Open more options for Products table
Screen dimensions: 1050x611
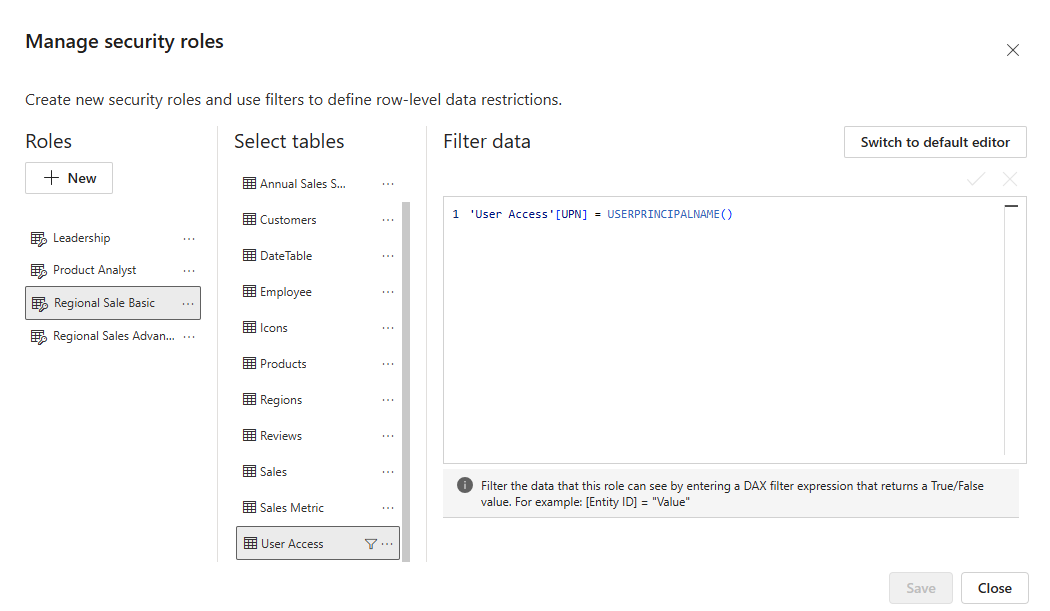click(388, 364)
